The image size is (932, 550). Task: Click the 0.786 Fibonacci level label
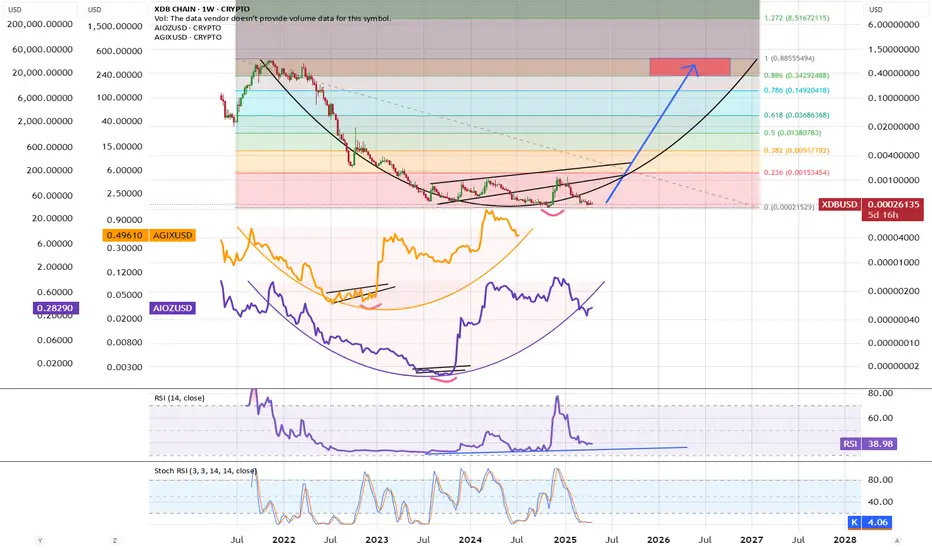(796, 90)
